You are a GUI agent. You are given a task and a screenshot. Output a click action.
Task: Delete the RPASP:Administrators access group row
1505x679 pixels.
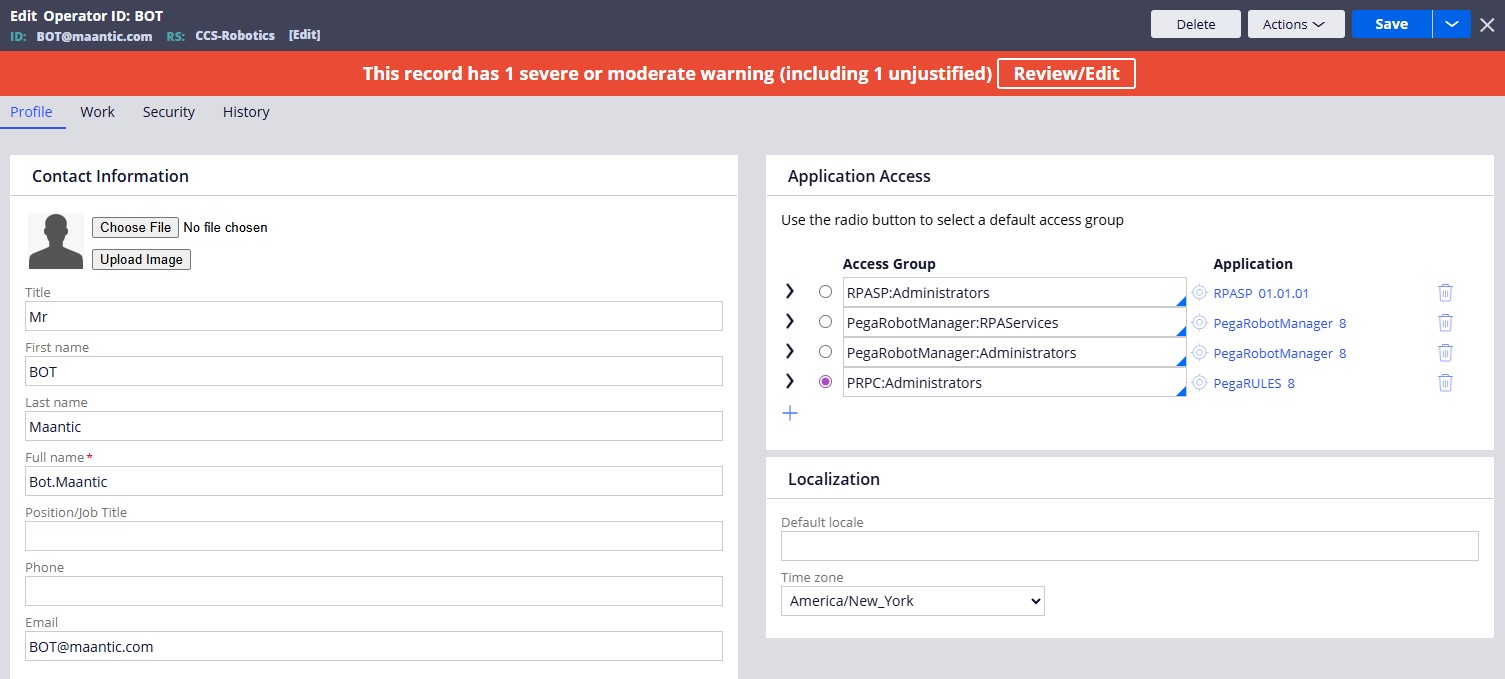tap(1445, 293)
